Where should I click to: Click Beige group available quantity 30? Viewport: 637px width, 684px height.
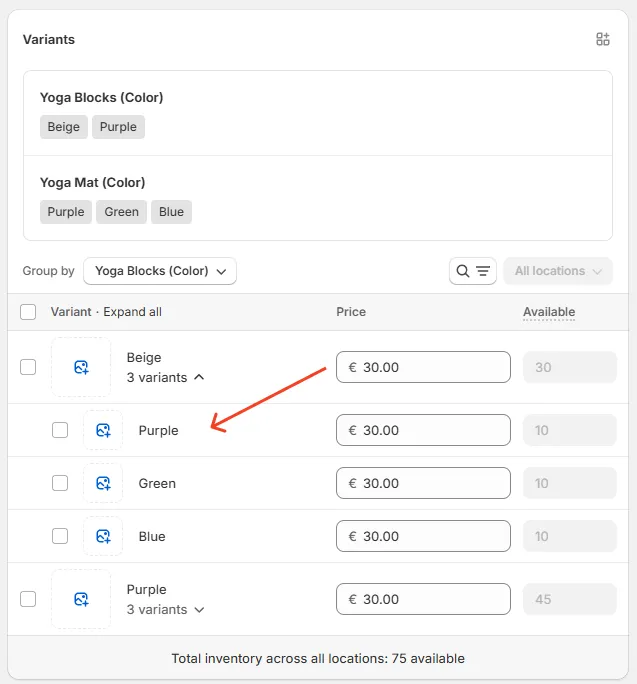[570, 367]
